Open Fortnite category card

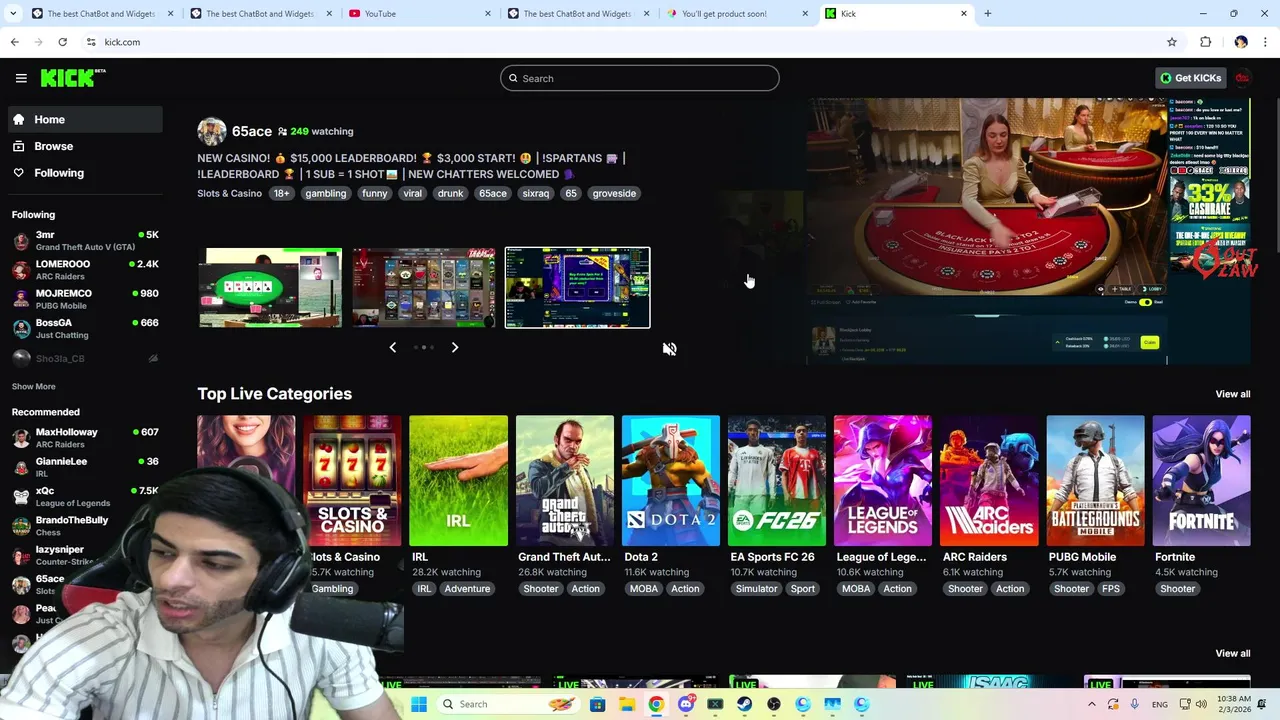tap(1201, 481)
